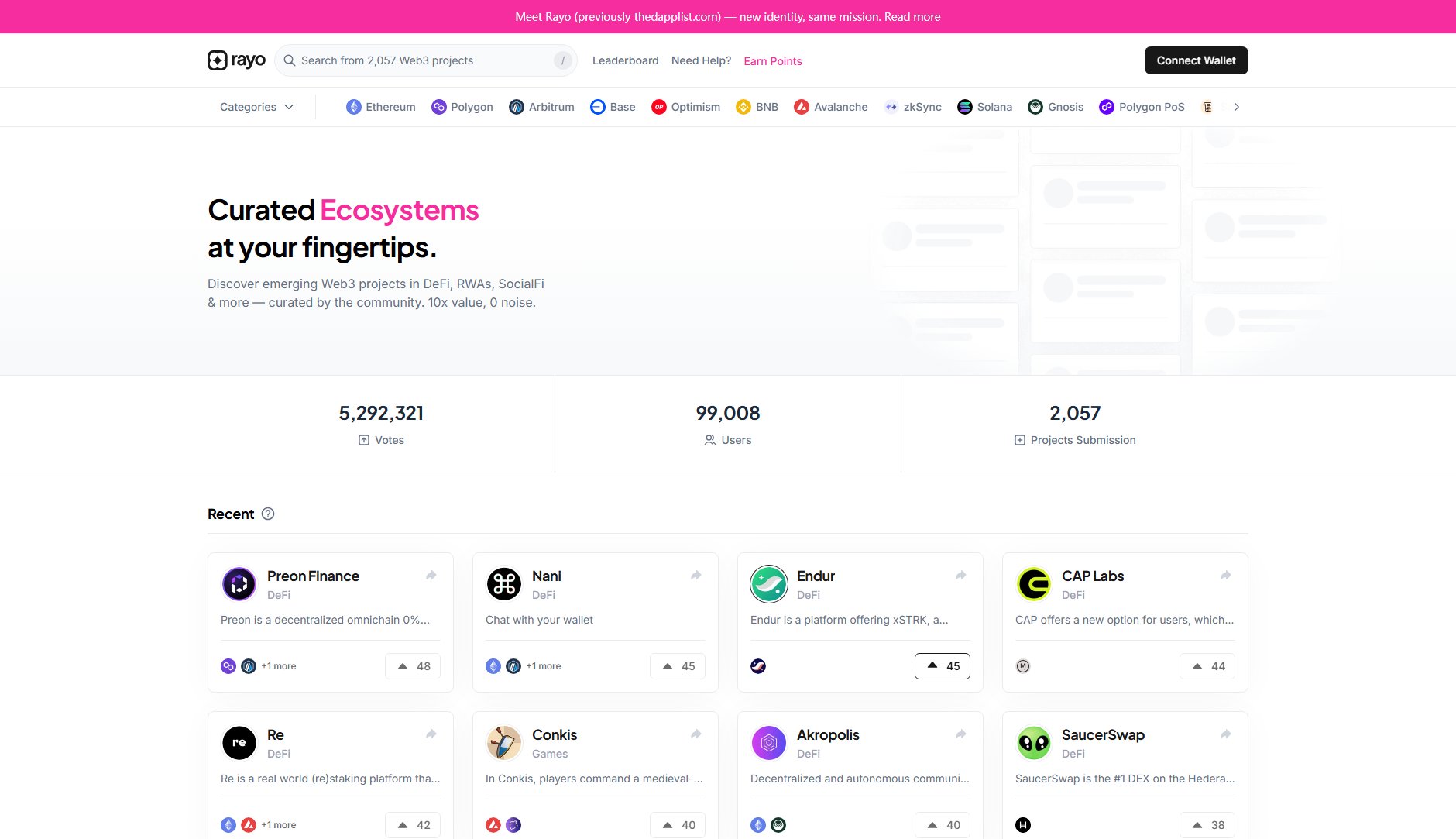Select the BNB chain filter

pos(757,107)
